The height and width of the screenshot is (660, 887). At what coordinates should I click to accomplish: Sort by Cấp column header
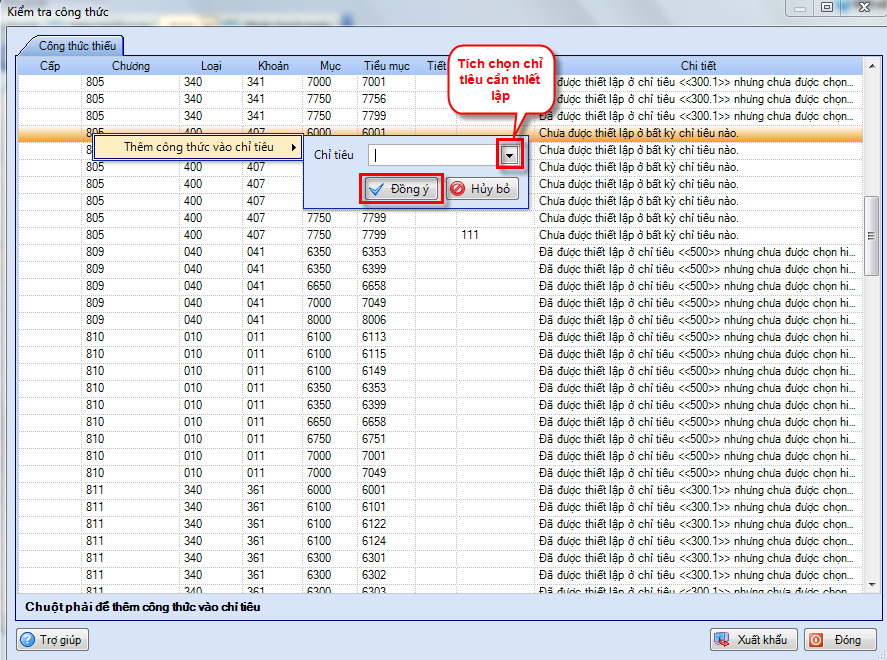(x=50, y=66)
